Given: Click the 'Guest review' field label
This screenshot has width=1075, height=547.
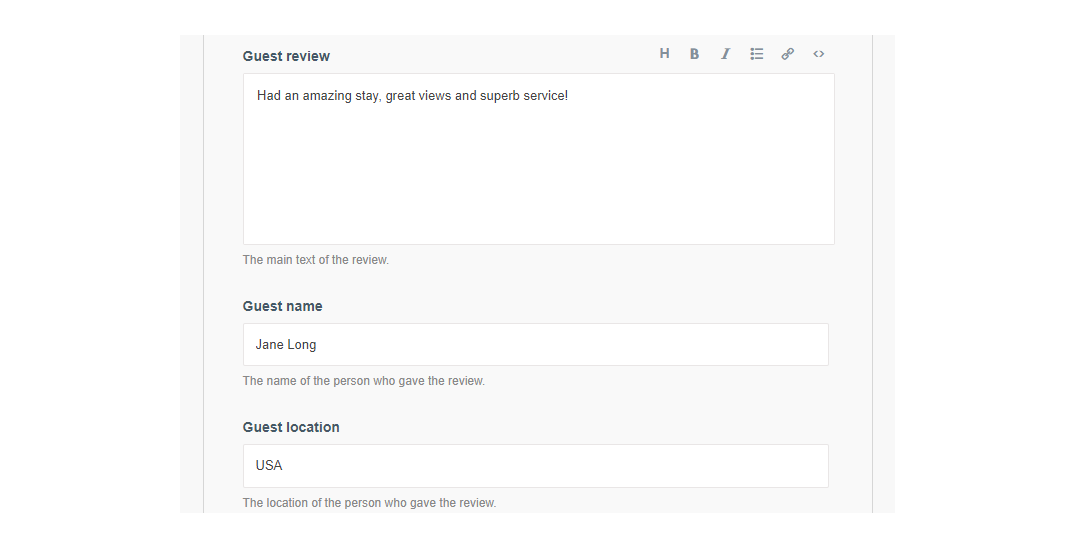Looking at the screenshot, I should [x=286, y=56].
